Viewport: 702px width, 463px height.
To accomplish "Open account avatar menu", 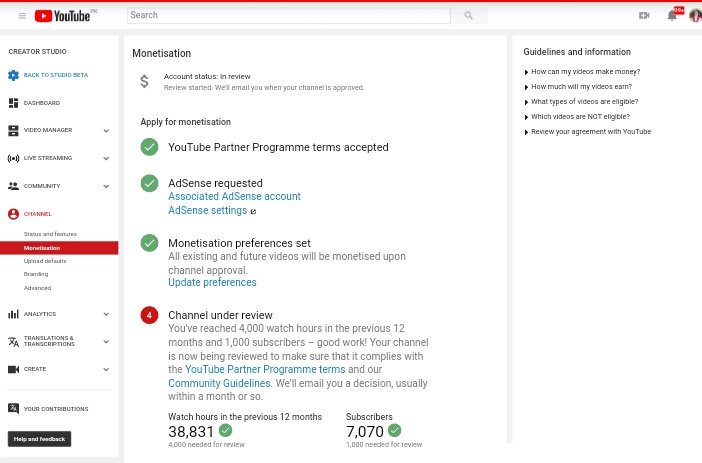I will pos(695,16).
